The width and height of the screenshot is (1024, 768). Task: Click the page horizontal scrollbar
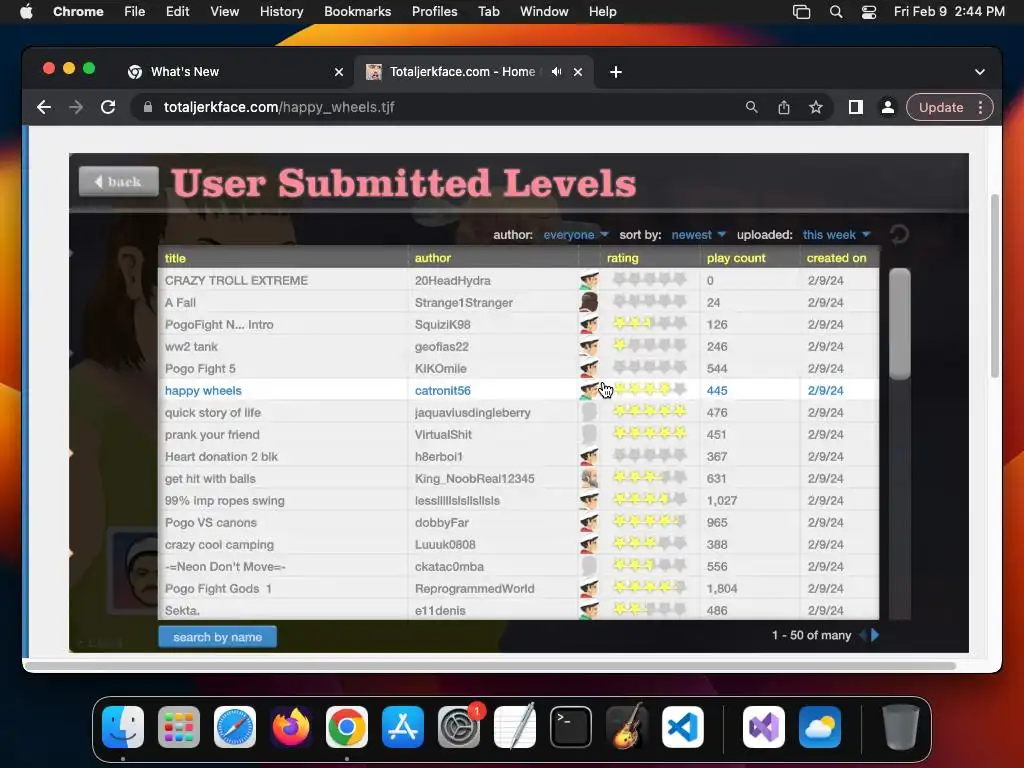click(490, 666)
